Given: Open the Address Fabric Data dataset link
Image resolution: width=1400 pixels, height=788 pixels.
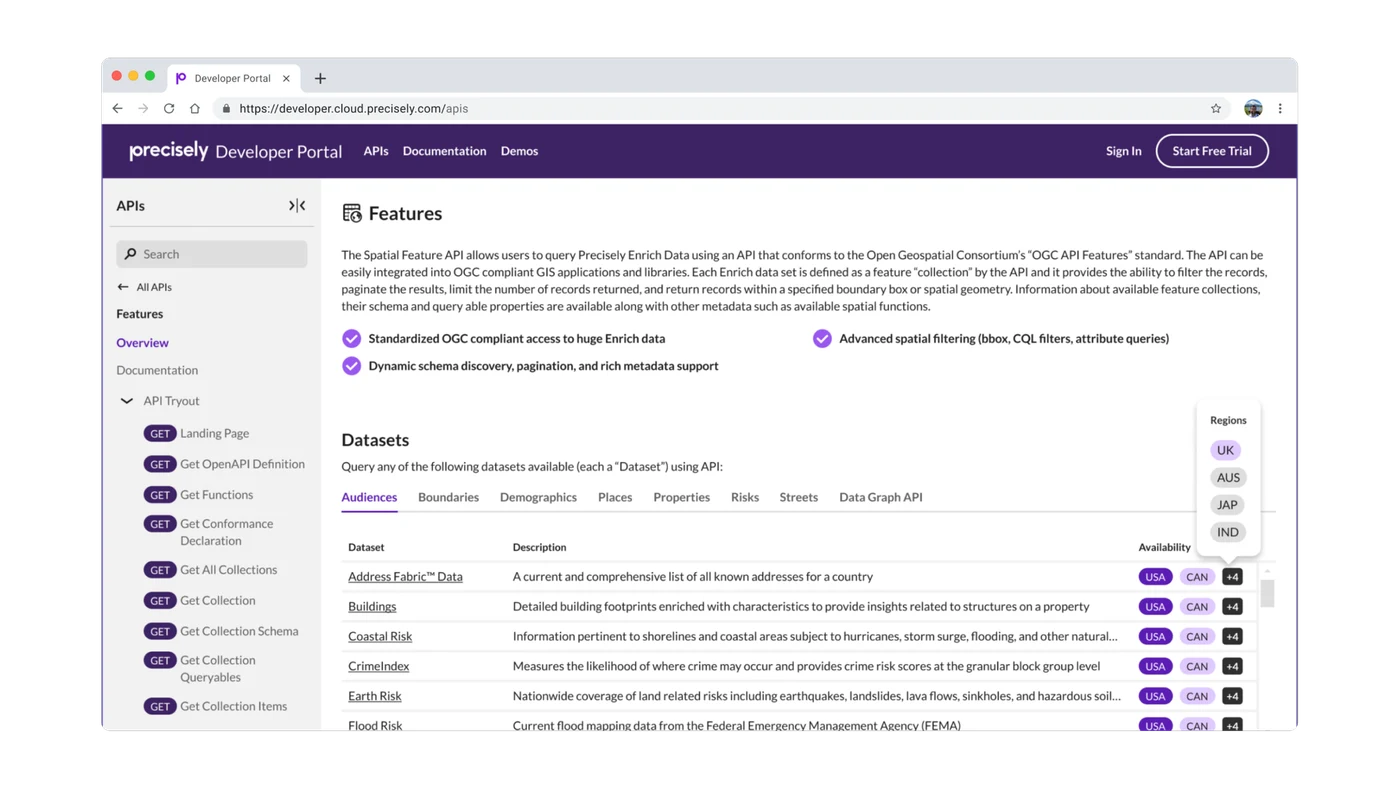Looking at the screenshot, I should 405,577.
